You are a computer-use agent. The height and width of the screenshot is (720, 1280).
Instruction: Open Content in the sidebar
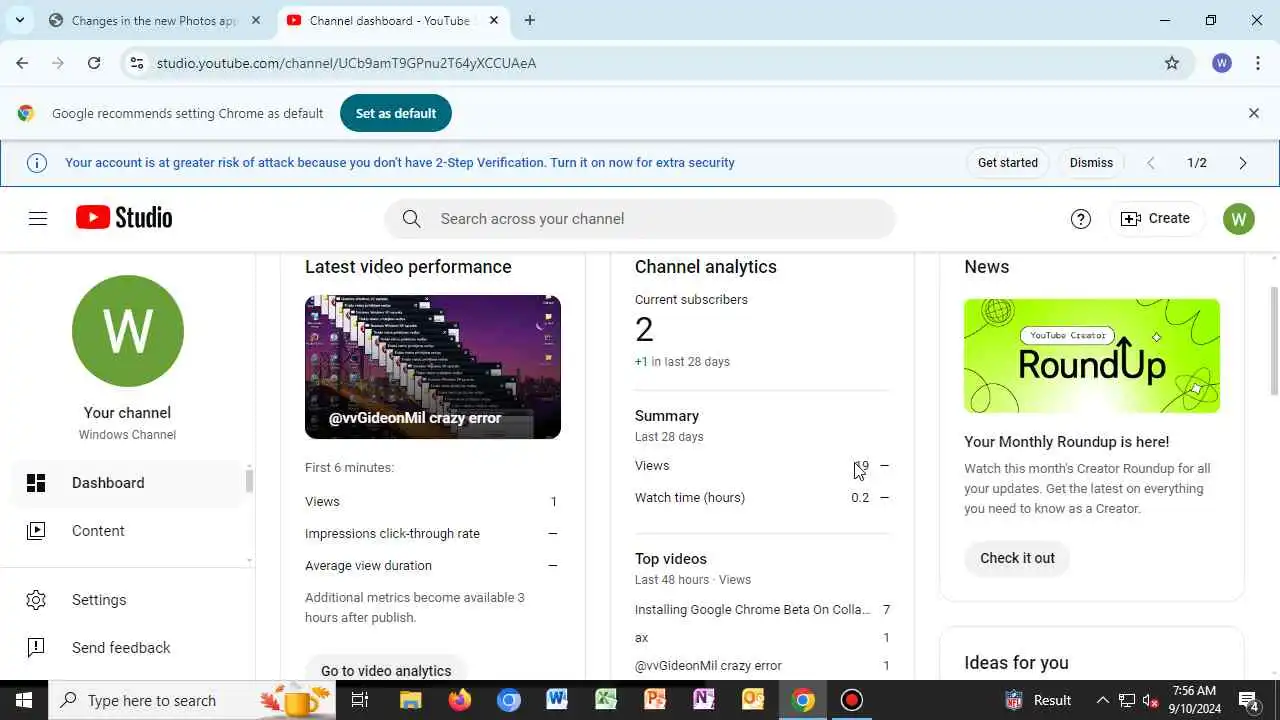(128, 531)
